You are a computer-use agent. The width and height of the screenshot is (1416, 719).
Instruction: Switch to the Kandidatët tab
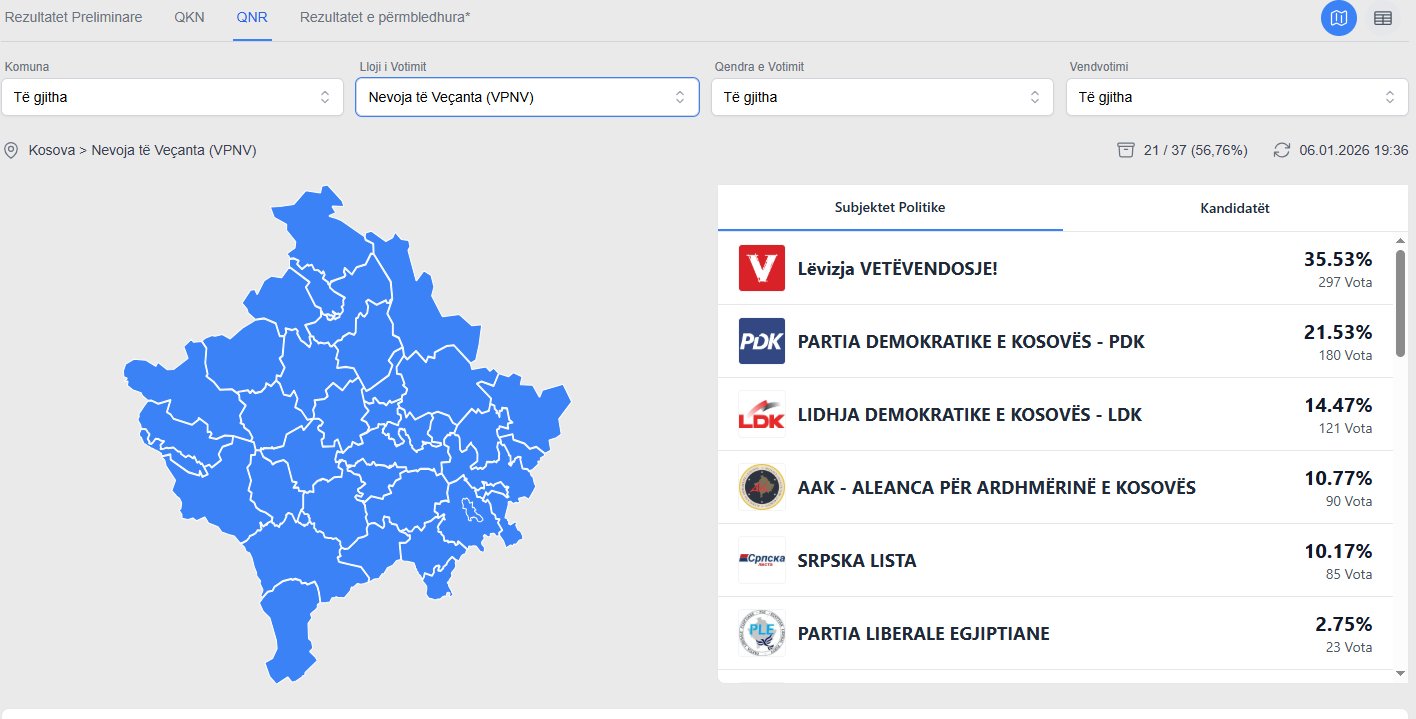pyautogui.click(x=1235, y=208)
